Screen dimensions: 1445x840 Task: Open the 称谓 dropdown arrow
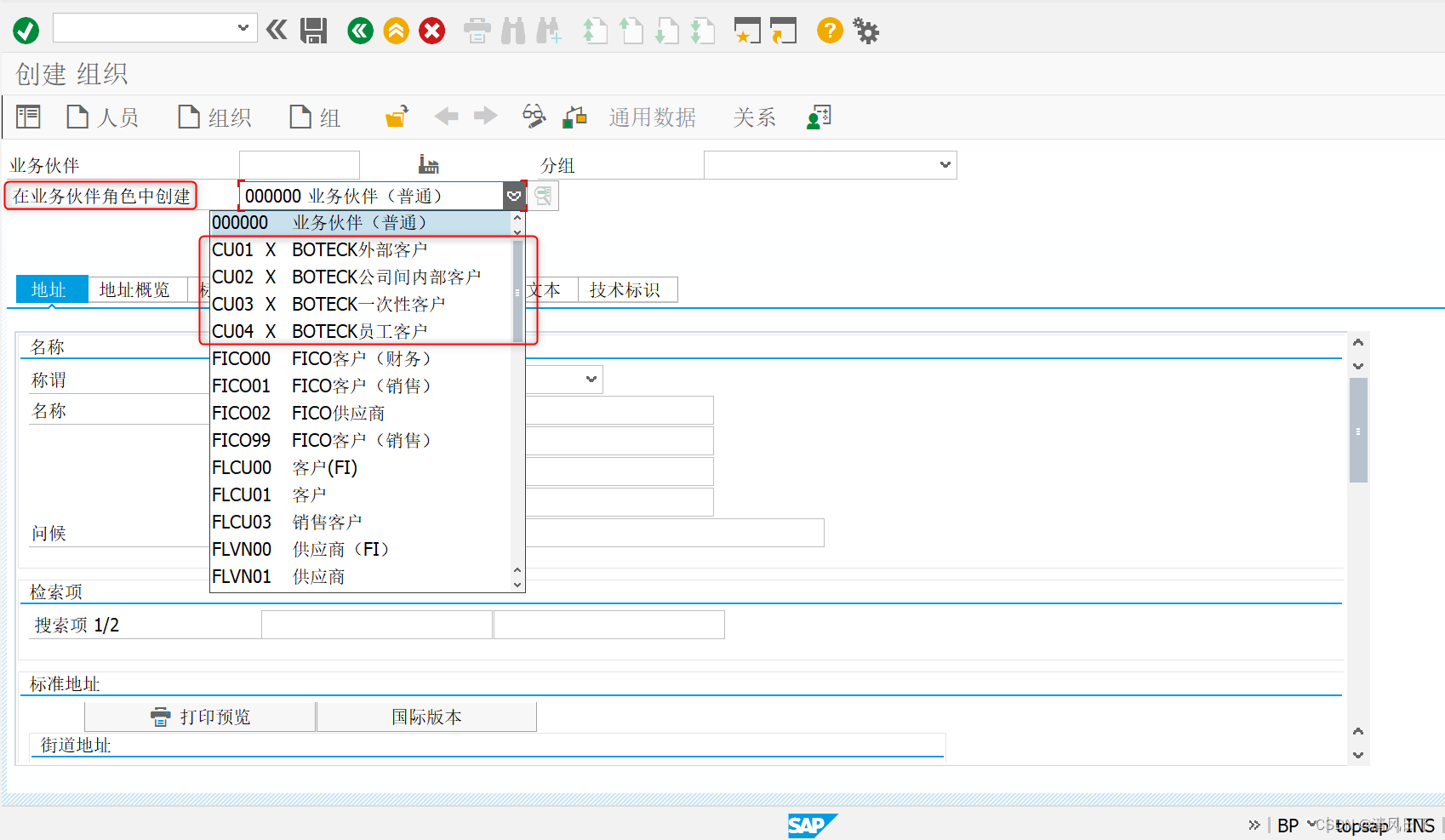[x=591, y=380]
